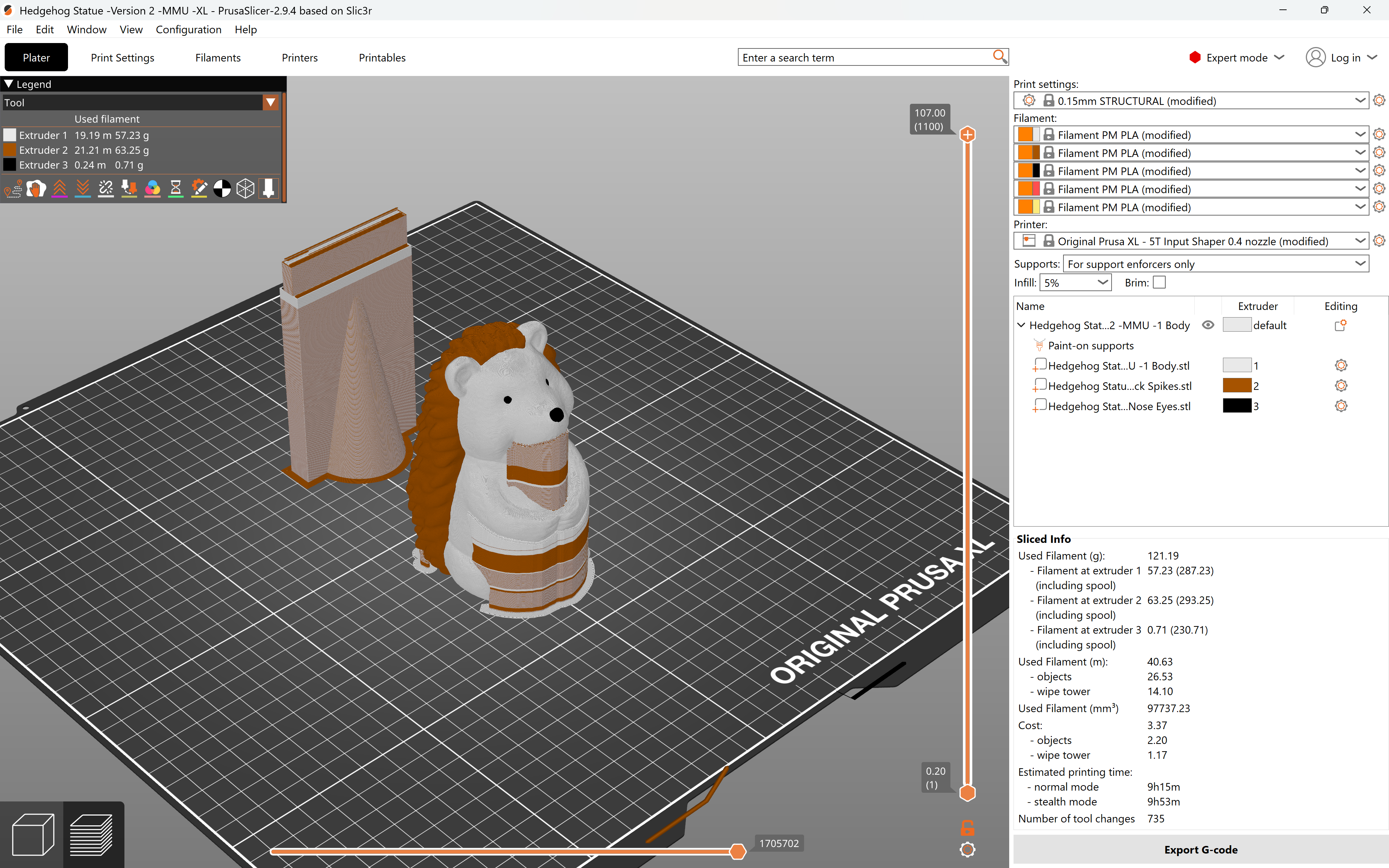Toggle retractions visibility icon
This screenshot has width=1389, height=868.
[x=60, y=188]
